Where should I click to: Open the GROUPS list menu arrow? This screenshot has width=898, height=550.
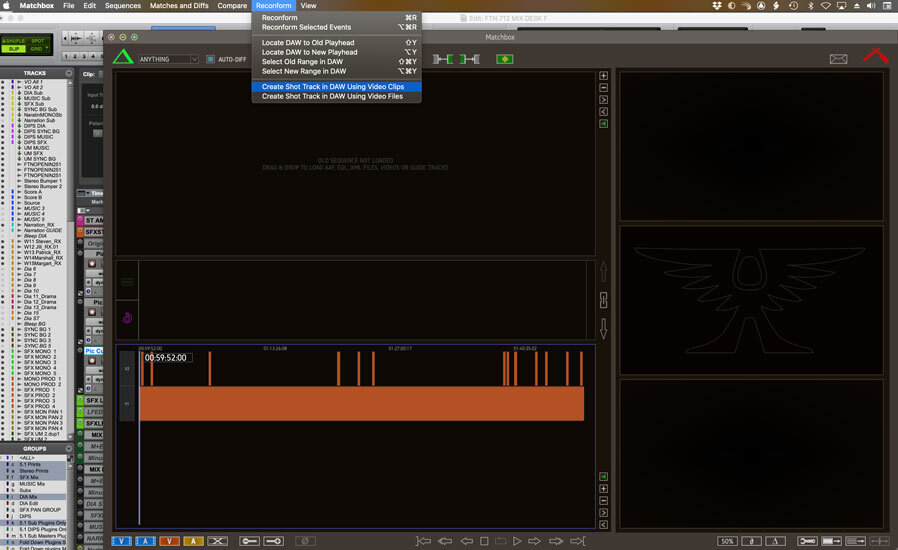coord(69,449)
